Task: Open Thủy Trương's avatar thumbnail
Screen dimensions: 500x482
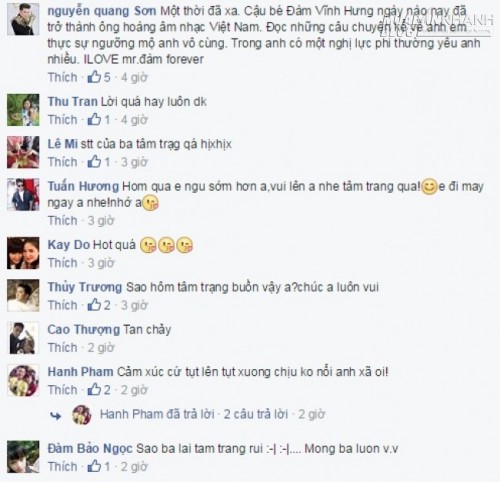Action: (23, 296)
